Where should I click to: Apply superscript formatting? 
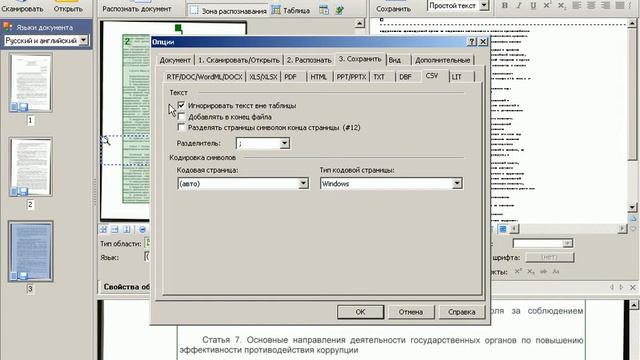pos(547,5)
